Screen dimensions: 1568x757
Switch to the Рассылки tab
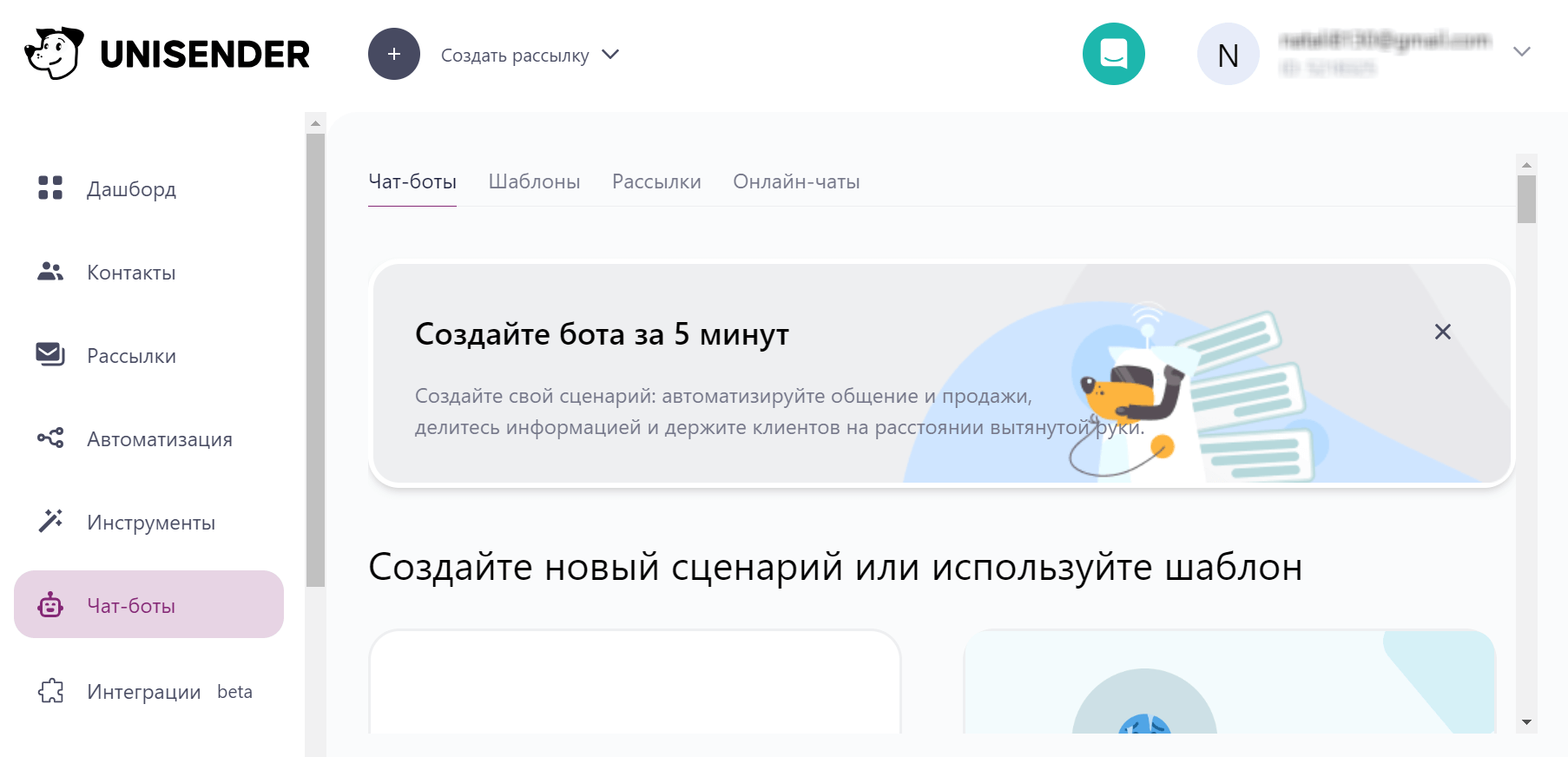click(x=656, y=182)
